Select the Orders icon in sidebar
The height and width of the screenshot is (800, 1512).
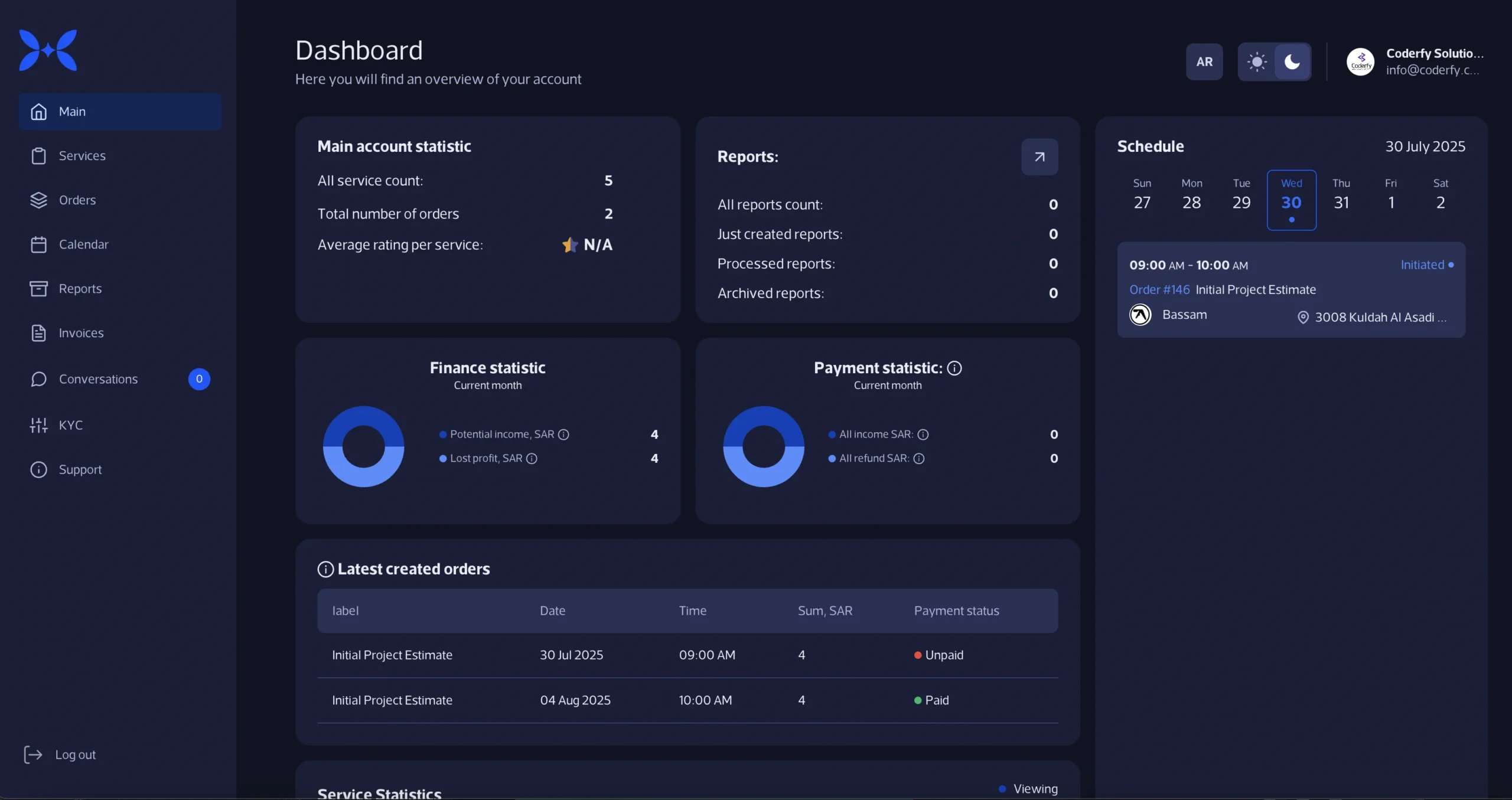[x=38, y=200]
